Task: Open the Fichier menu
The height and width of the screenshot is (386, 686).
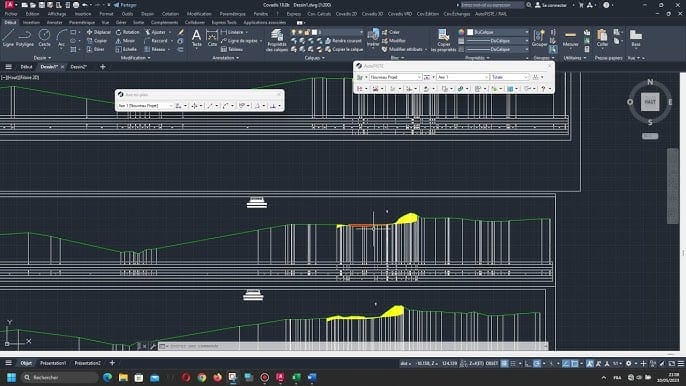Action: (10, 14)
